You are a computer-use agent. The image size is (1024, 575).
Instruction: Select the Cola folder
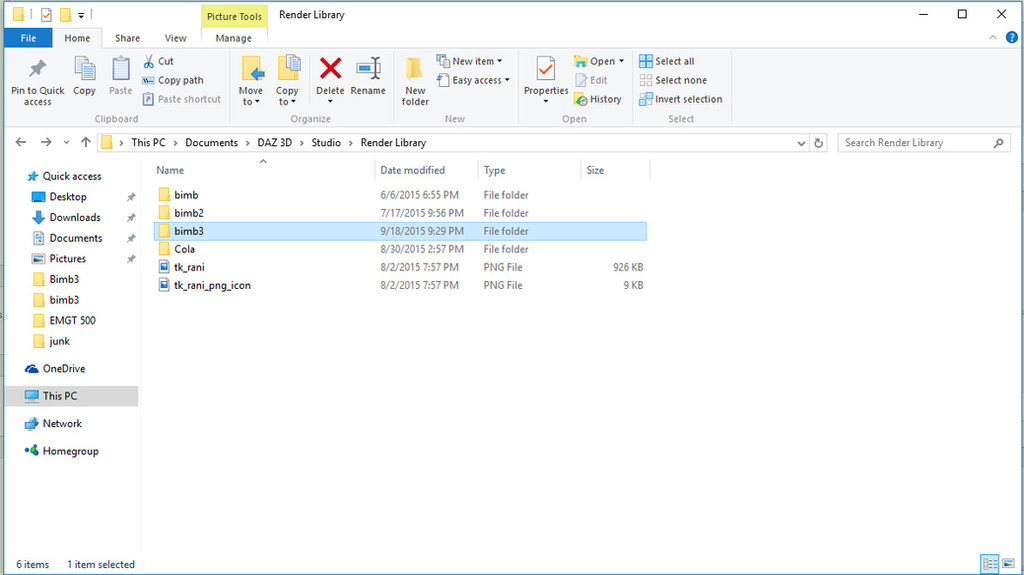tap(400, 249)
